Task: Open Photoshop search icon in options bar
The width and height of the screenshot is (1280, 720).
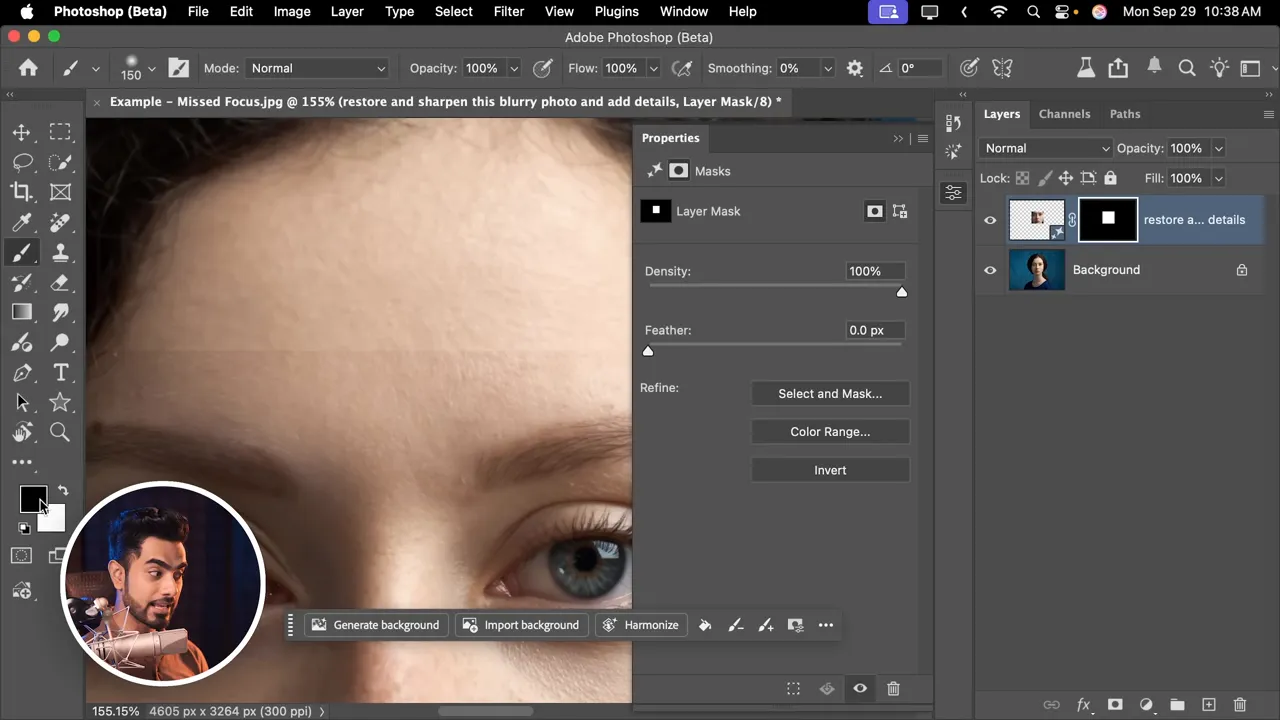Action: tap(1187, 68)
